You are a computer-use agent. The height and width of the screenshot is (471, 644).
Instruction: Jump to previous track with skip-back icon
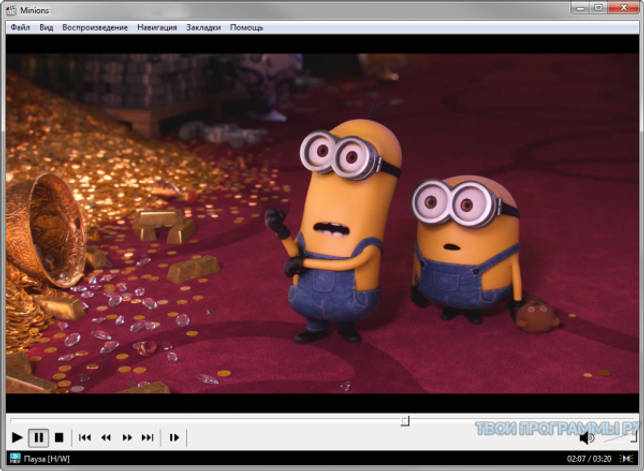pos(85,437)
